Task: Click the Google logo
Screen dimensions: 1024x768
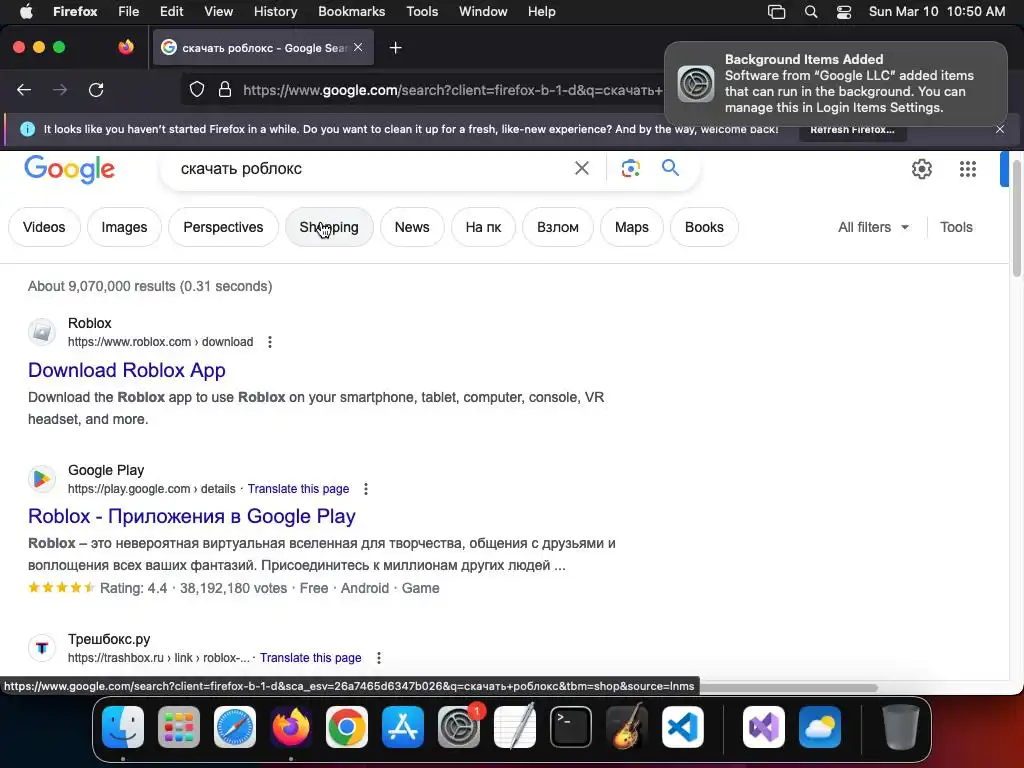Action: [70, 169]
